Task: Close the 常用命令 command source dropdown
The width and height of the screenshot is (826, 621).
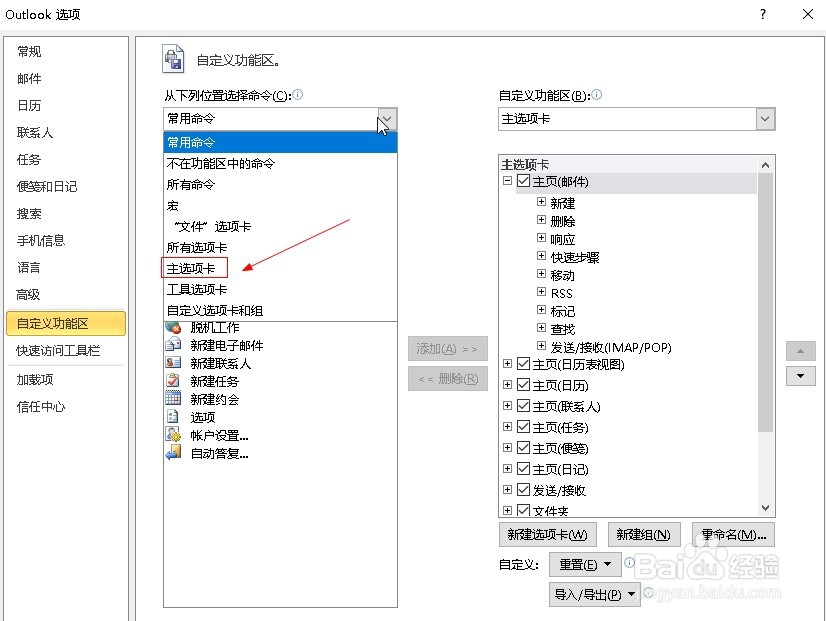Action: pyautogui.click(x=387, y=119)
